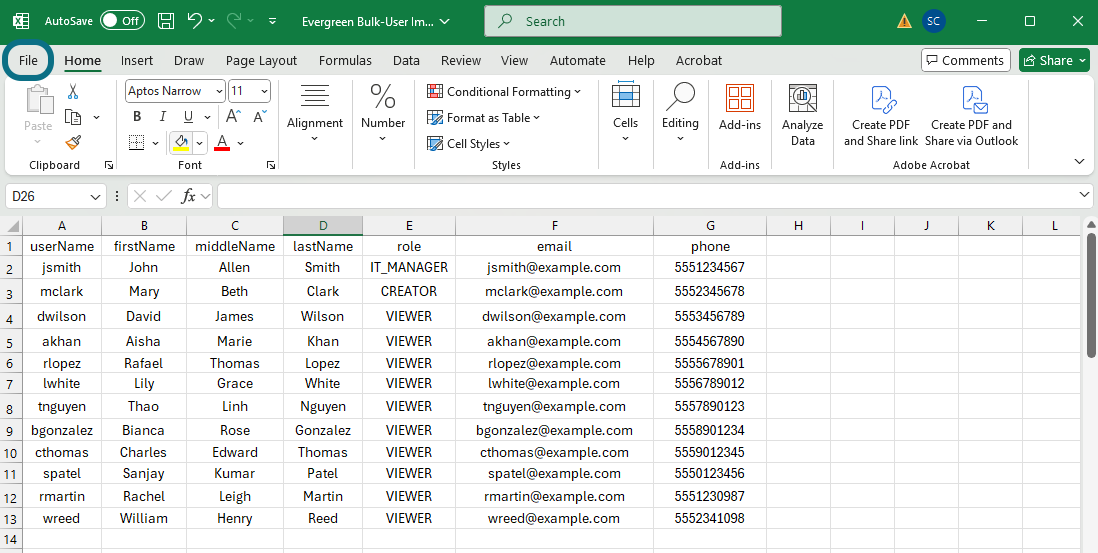Select row 7 header

pos(11,384)
